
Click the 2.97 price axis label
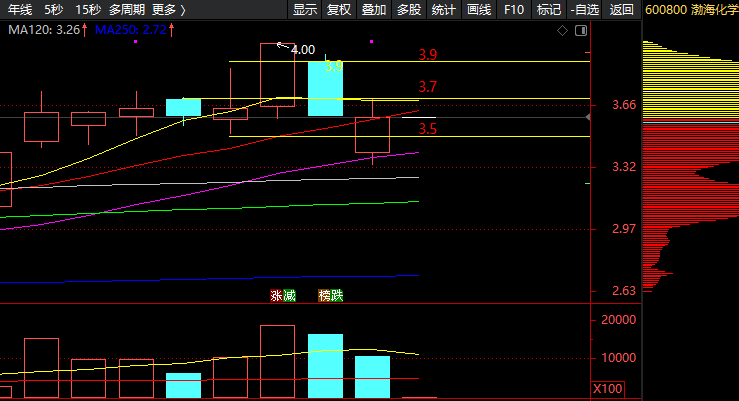point(624,229)
